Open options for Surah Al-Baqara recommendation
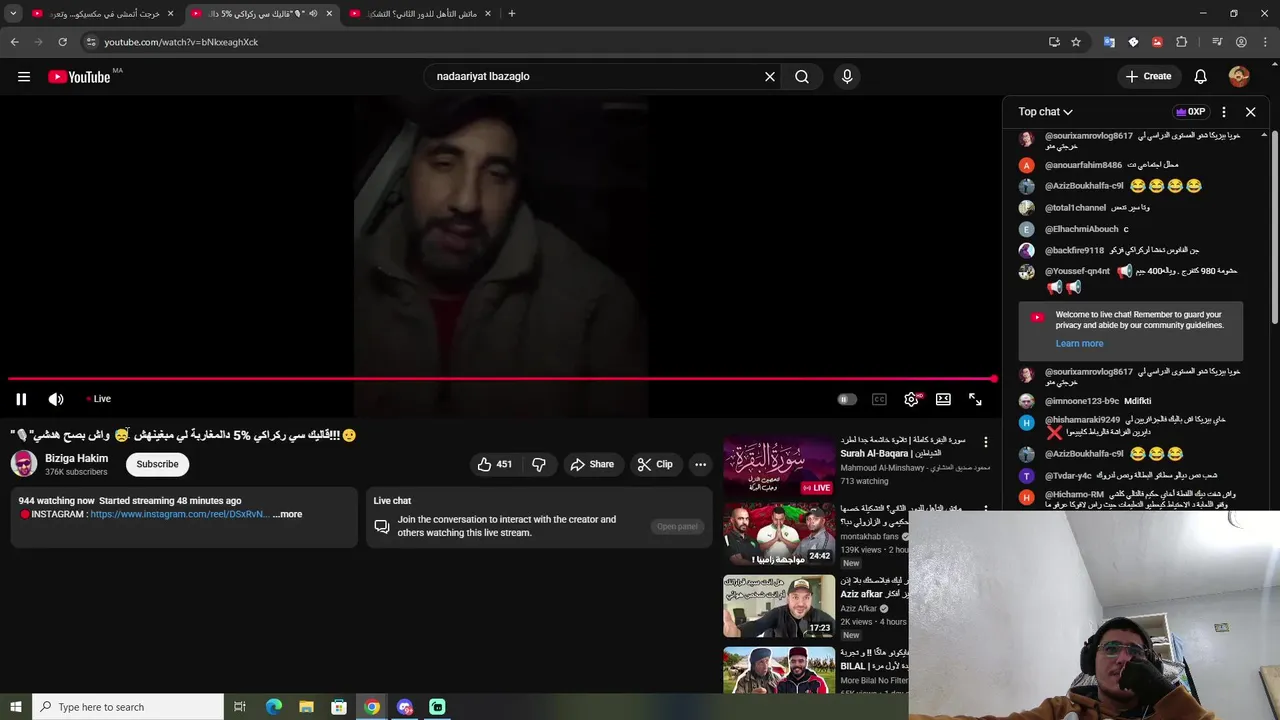 pyautogui.click(x=985, y=442)
